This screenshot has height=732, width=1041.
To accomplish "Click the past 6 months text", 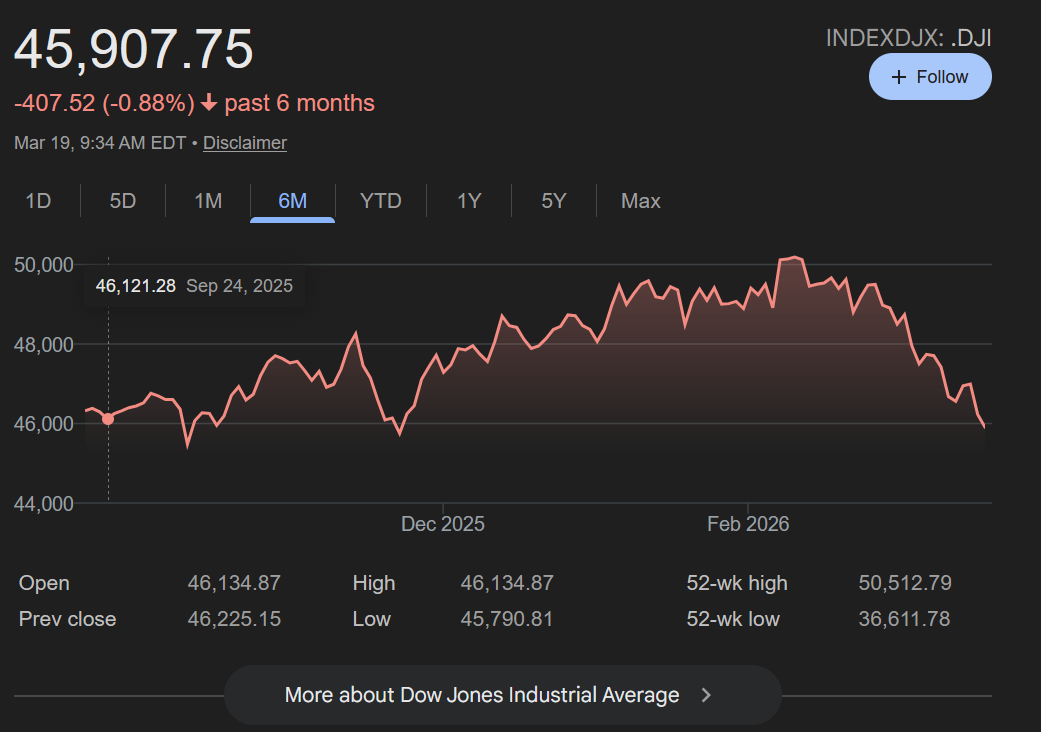I will click(x=299, y=104).
